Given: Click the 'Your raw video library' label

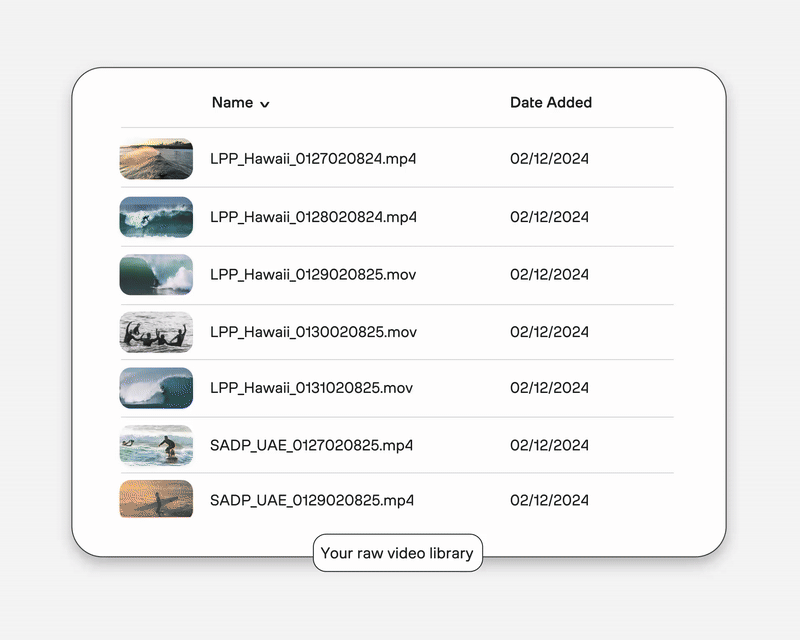Looking at the screenshot, I should pyautogui.click(x=397, y=553).
